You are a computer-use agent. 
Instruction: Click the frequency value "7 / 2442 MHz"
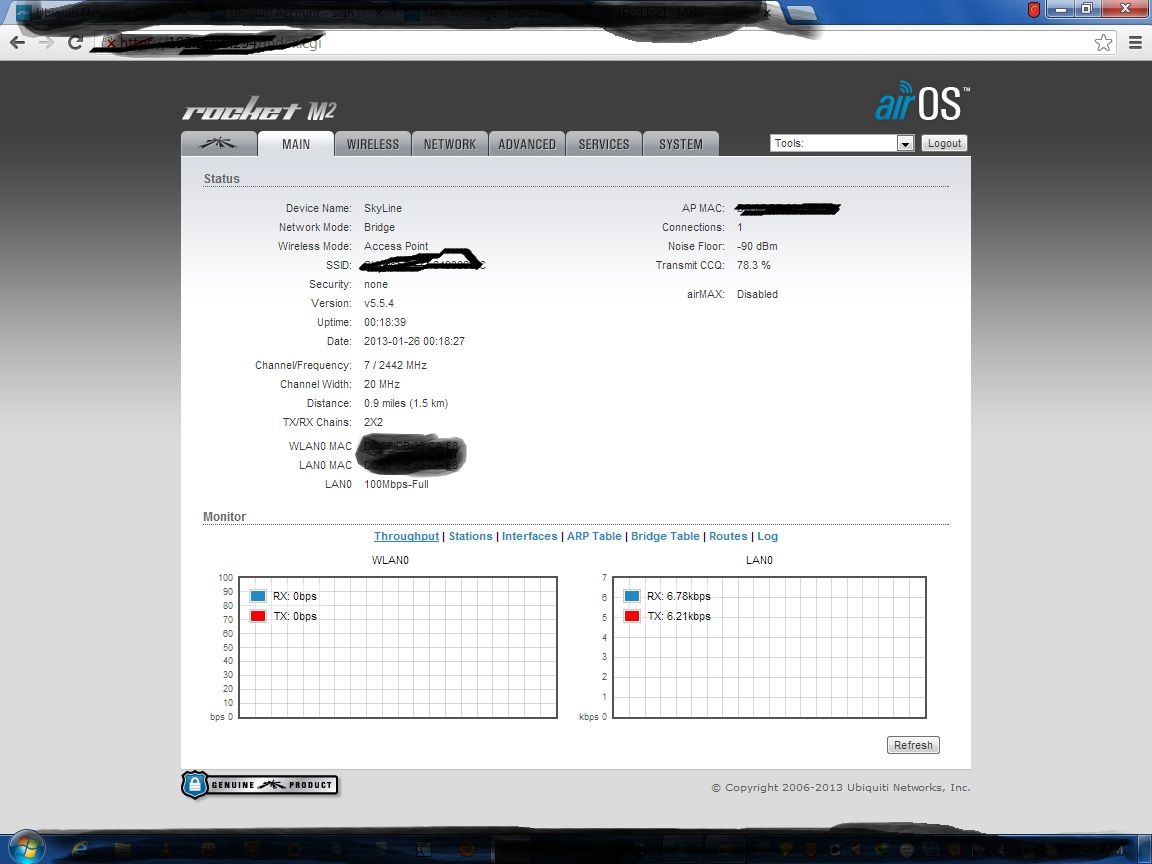click(395, 365)
